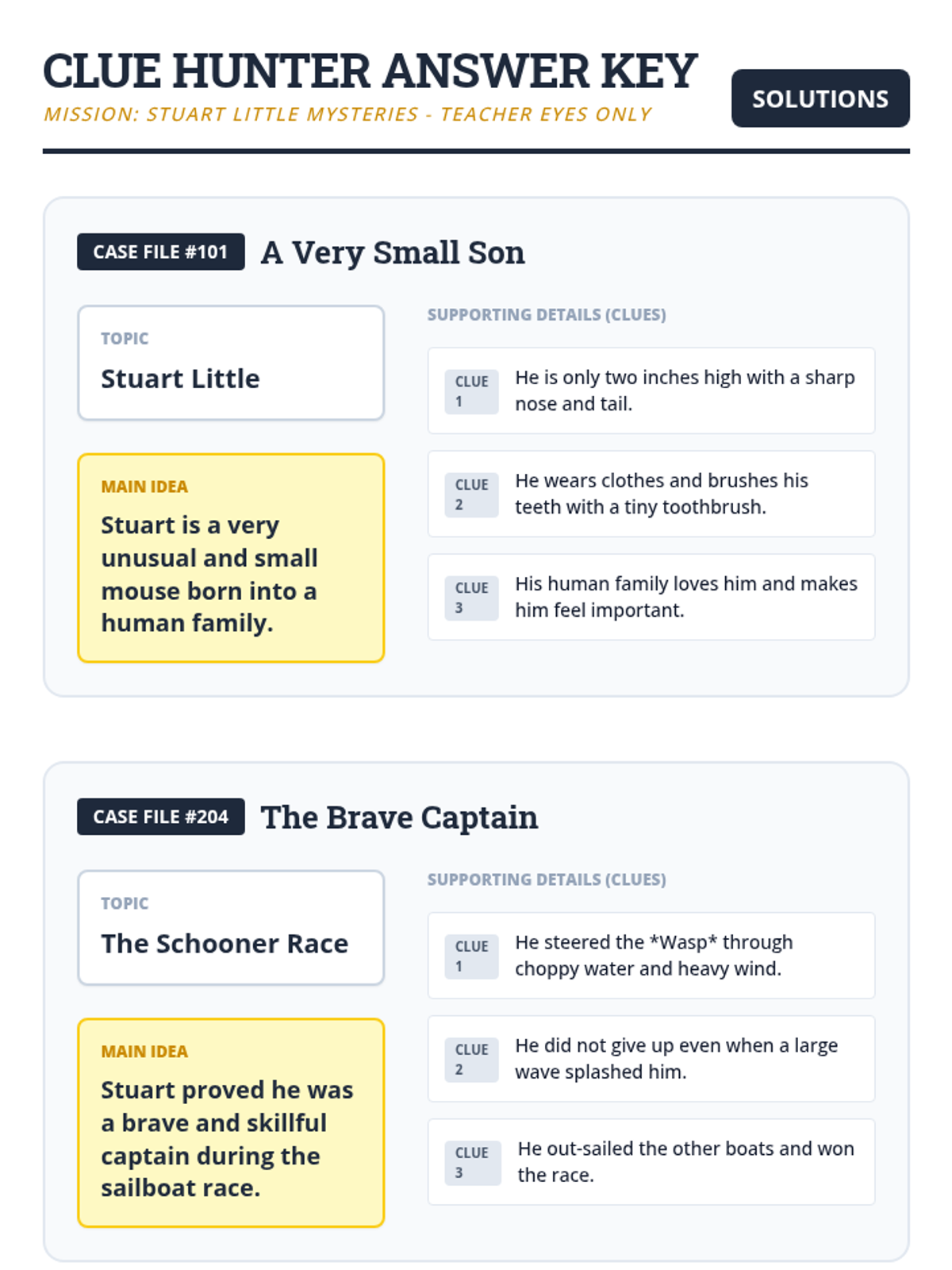Click the Clue Hunter Answer Key heading
This screenshot has height=1270, width=952.
coord(370,71)
